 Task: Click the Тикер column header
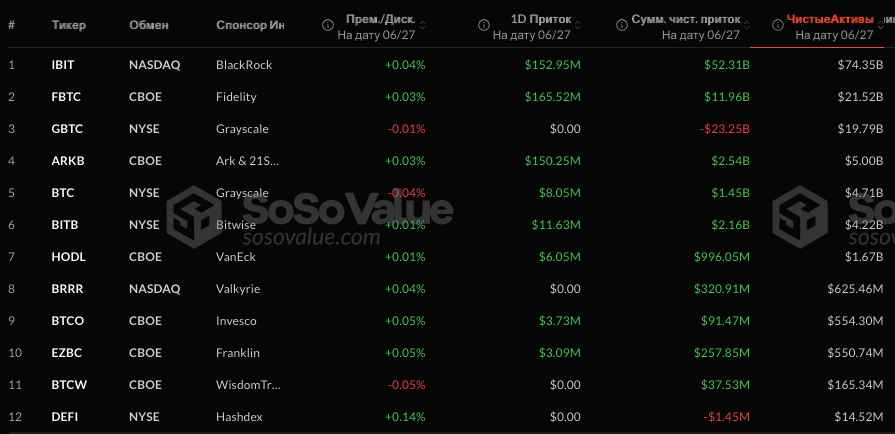[x=68, y=25]
